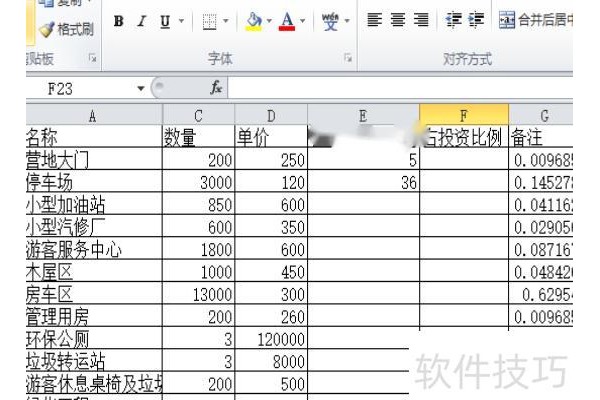
Task: Open font color dropdown arrow
Action: [x=303, y=21]
